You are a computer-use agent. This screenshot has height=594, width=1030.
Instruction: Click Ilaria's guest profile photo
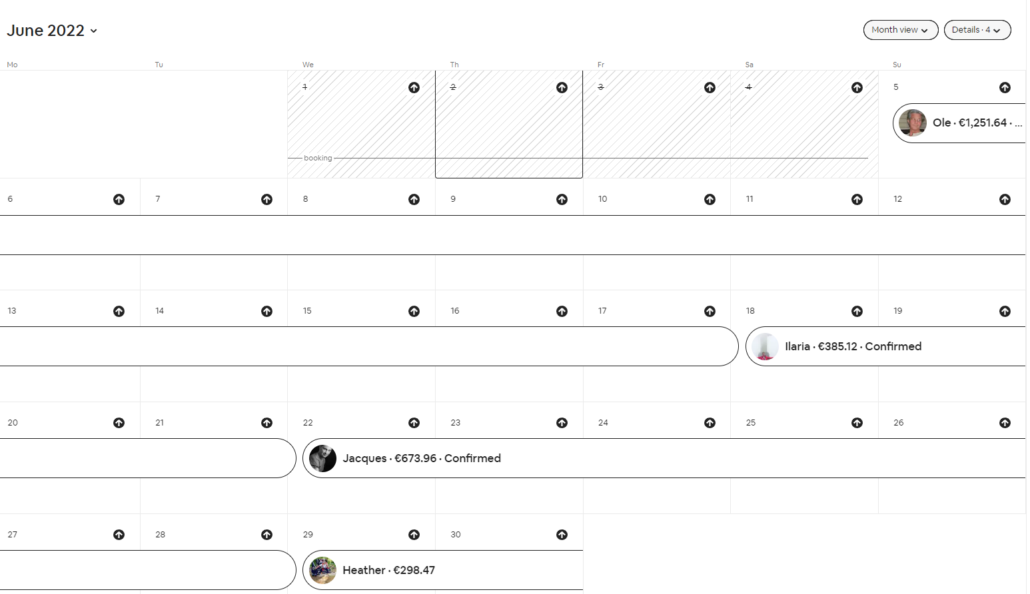766,347
